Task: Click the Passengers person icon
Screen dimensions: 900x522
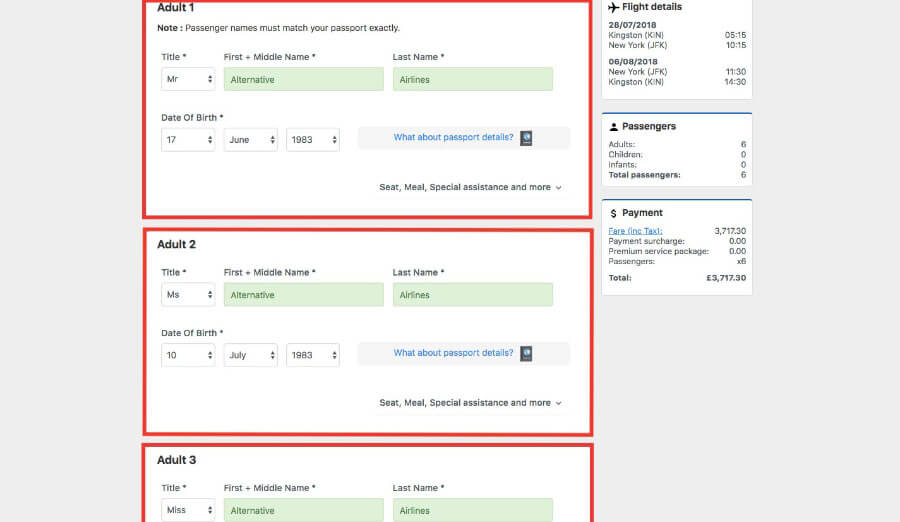Action: pyautogui.click(x=614, y=127)
